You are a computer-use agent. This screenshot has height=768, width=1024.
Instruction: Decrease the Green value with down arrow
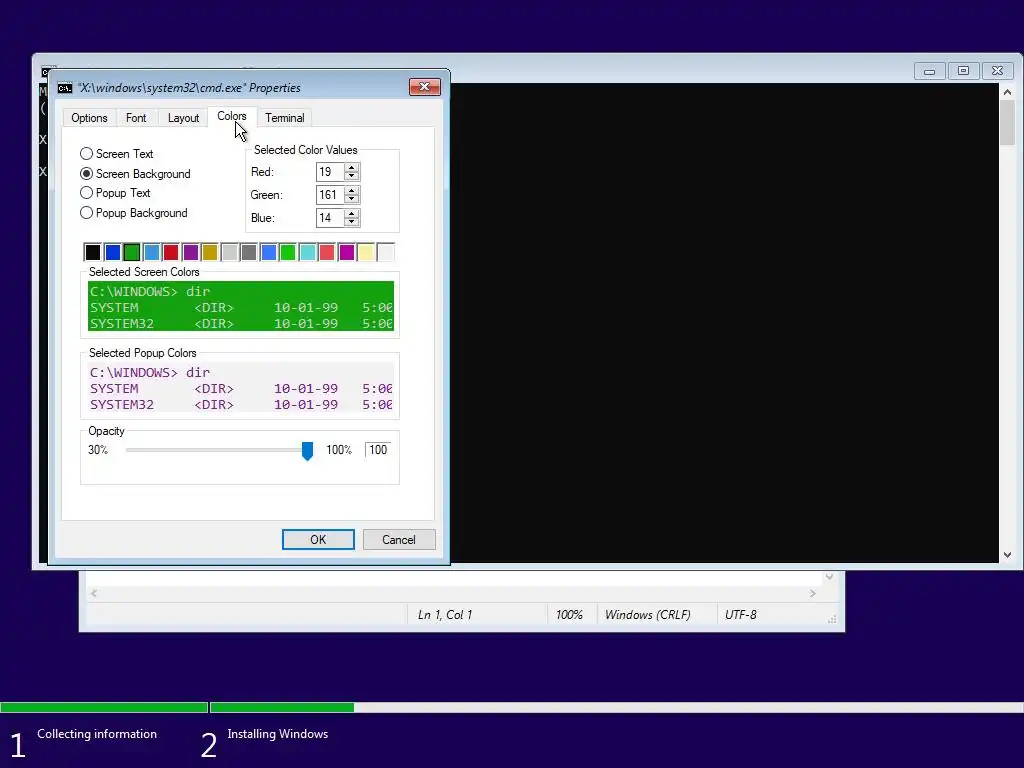(x=352, y=199)
